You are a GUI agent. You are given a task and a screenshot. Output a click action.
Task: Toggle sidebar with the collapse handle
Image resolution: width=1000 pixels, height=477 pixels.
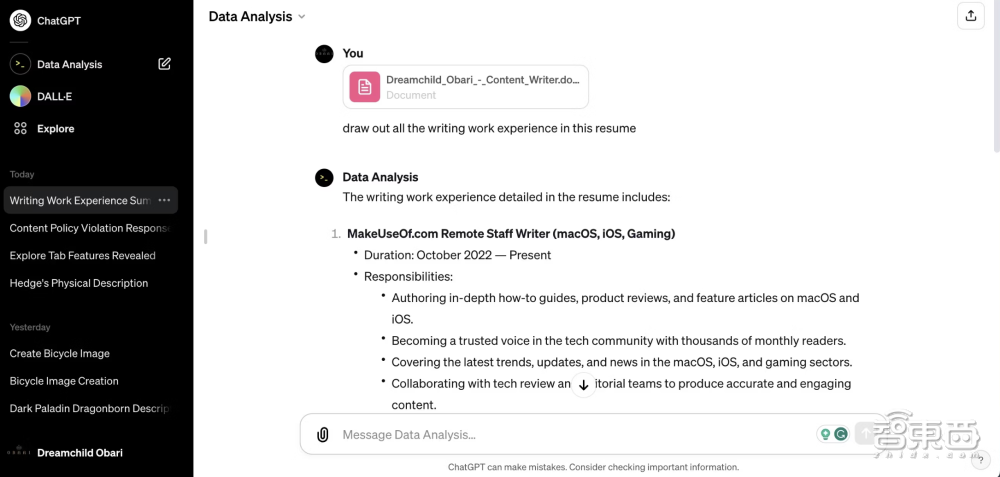pos(205,237)
